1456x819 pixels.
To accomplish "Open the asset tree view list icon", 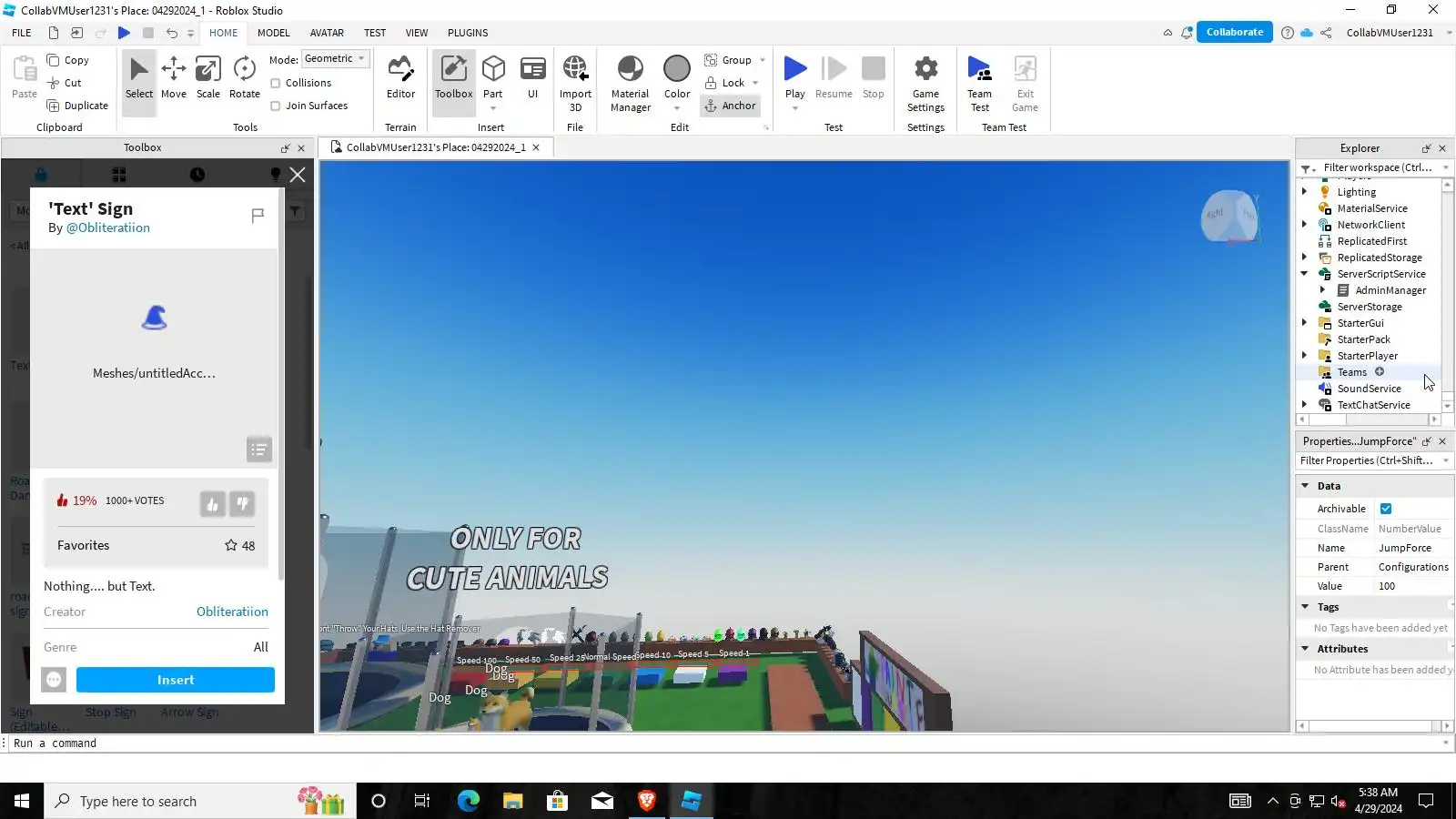I will 259,450.
